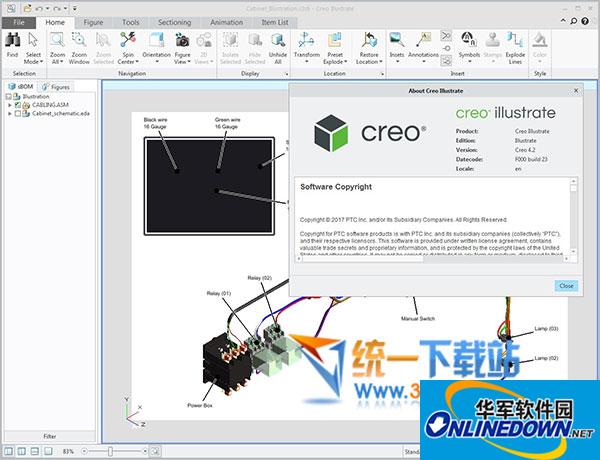The image size is (600, 460).
Task: Expand the CABLING.ASM tree node
Action: click(10, 105)
